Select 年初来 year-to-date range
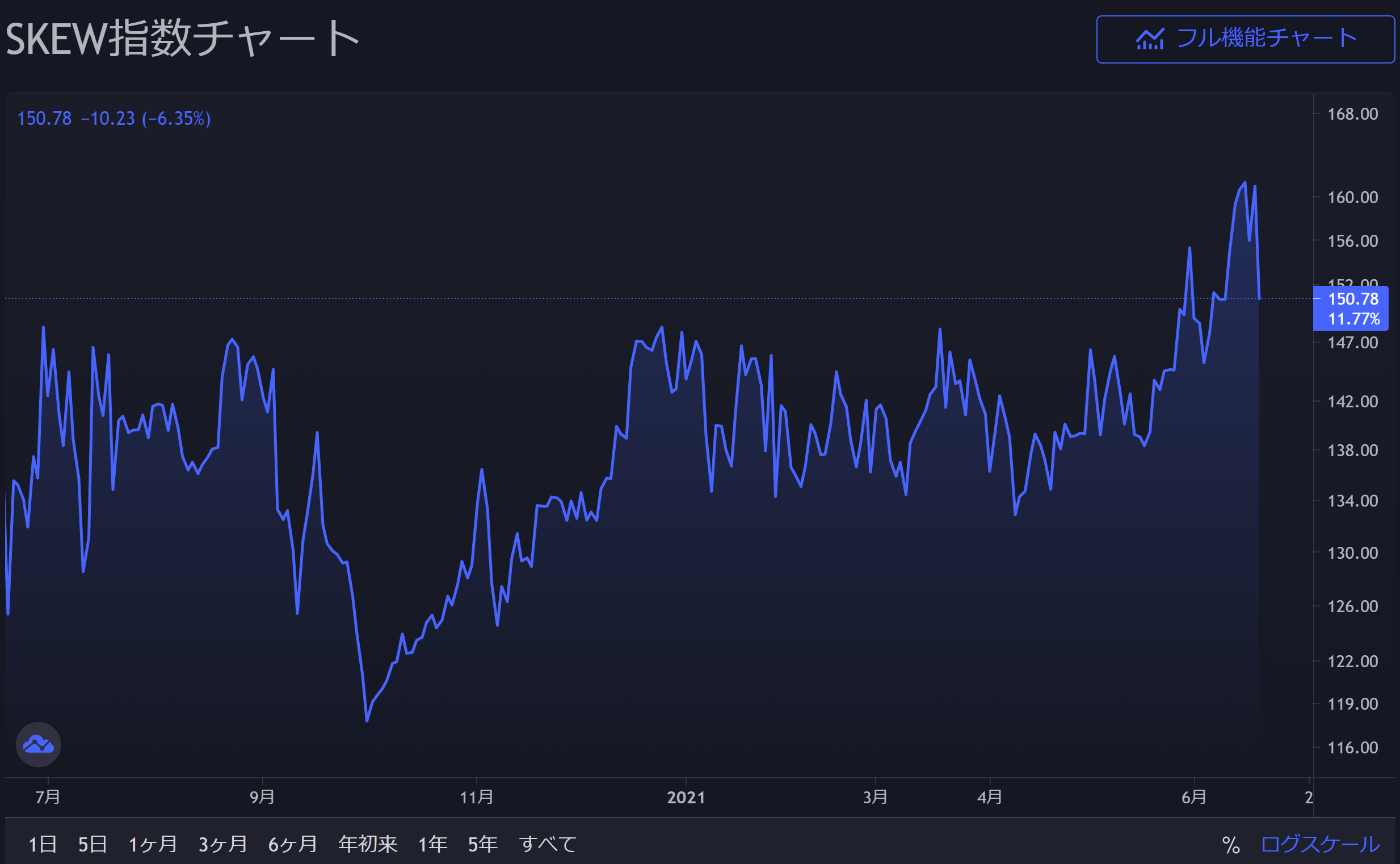The image size is (1400, 864). click(x=368, y=844)
